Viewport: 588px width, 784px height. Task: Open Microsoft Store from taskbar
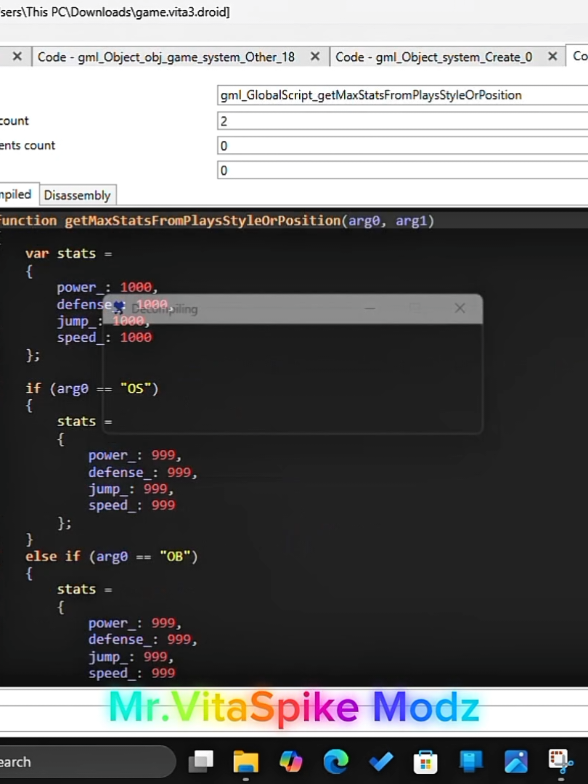point(426,762)
